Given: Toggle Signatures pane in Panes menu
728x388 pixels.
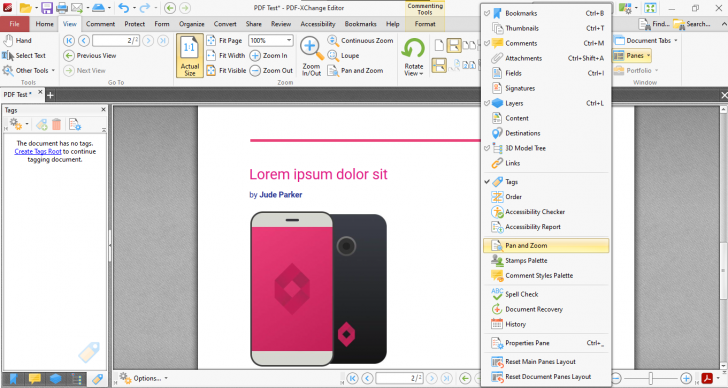Looking at the screenshot, I should (x=546, y=88).
